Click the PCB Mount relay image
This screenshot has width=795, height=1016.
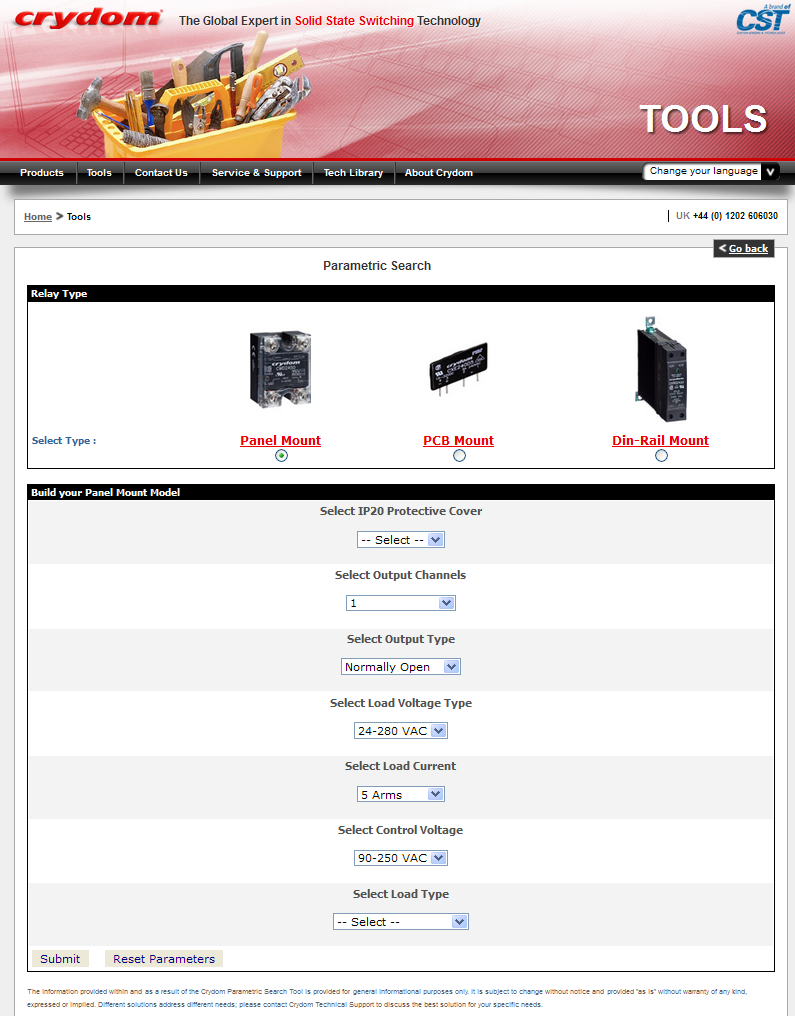pyautogui.click(x=458, y=368)
